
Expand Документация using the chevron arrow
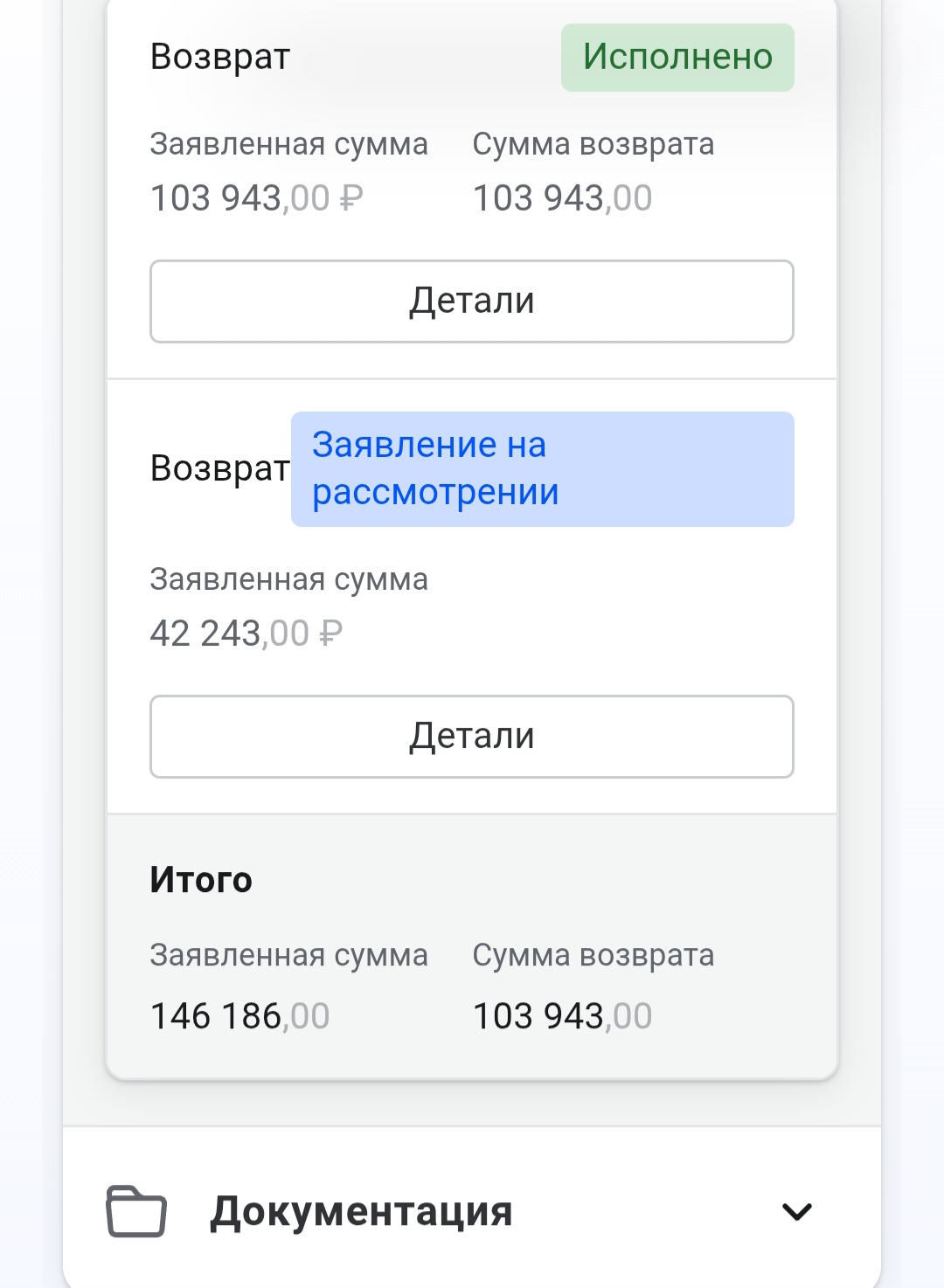coord(796,1212)
